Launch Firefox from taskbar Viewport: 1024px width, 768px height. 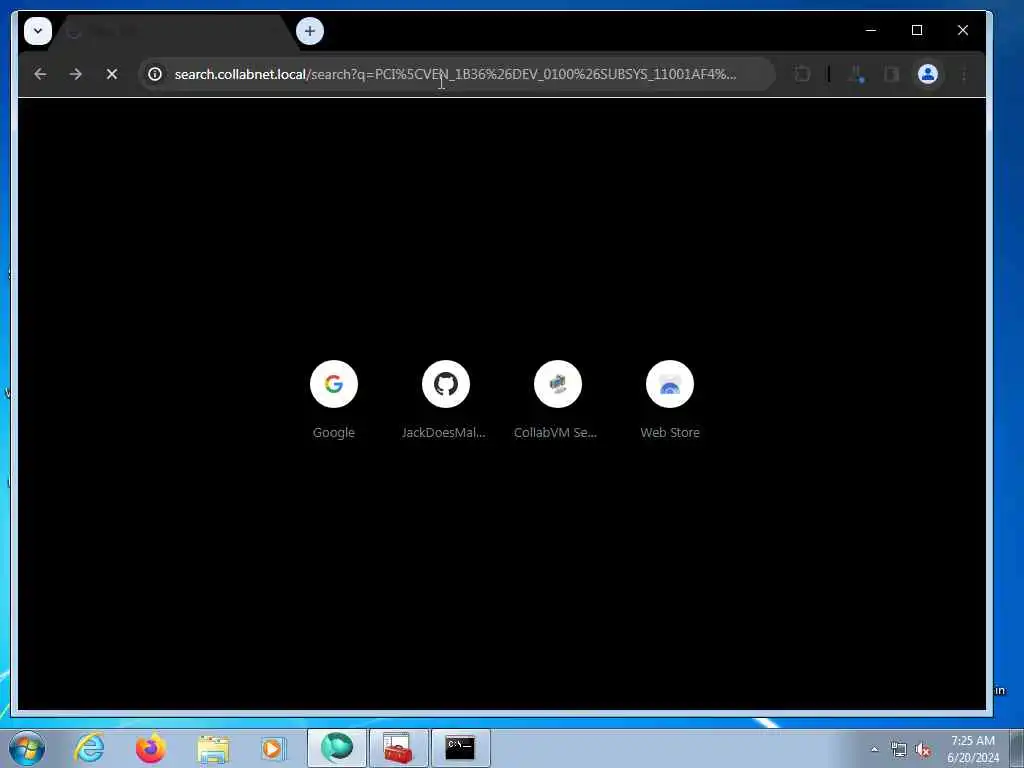(x=150, y=748)
